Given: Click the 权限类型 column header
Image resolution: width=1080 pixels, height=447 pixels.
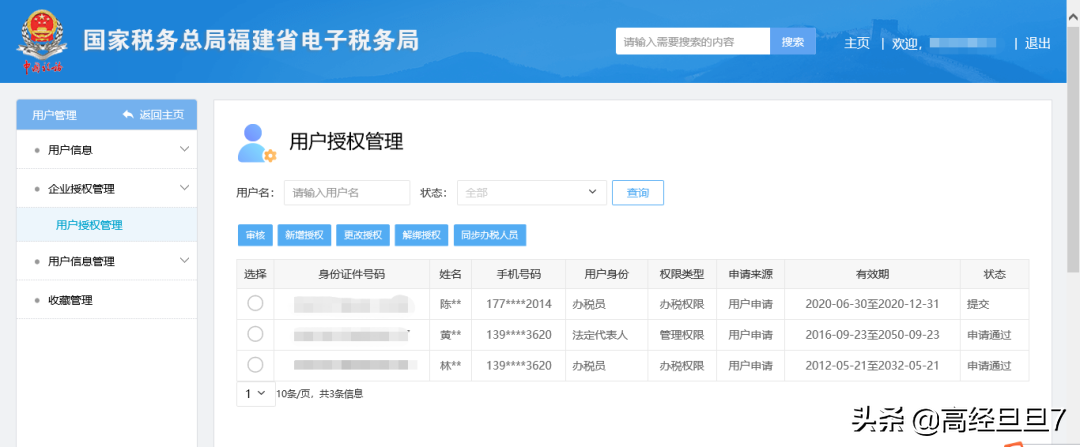Looking at the screenshot, I should point(682,274).
